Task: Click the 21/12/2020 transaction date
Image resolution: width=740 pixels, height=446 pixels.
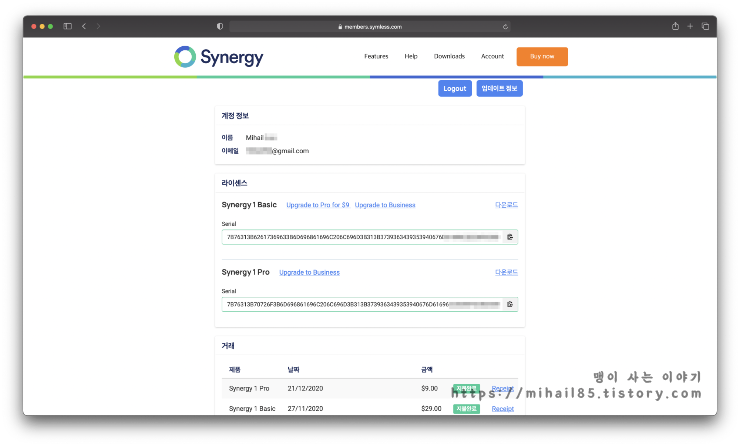Action: tap(305, 388)
